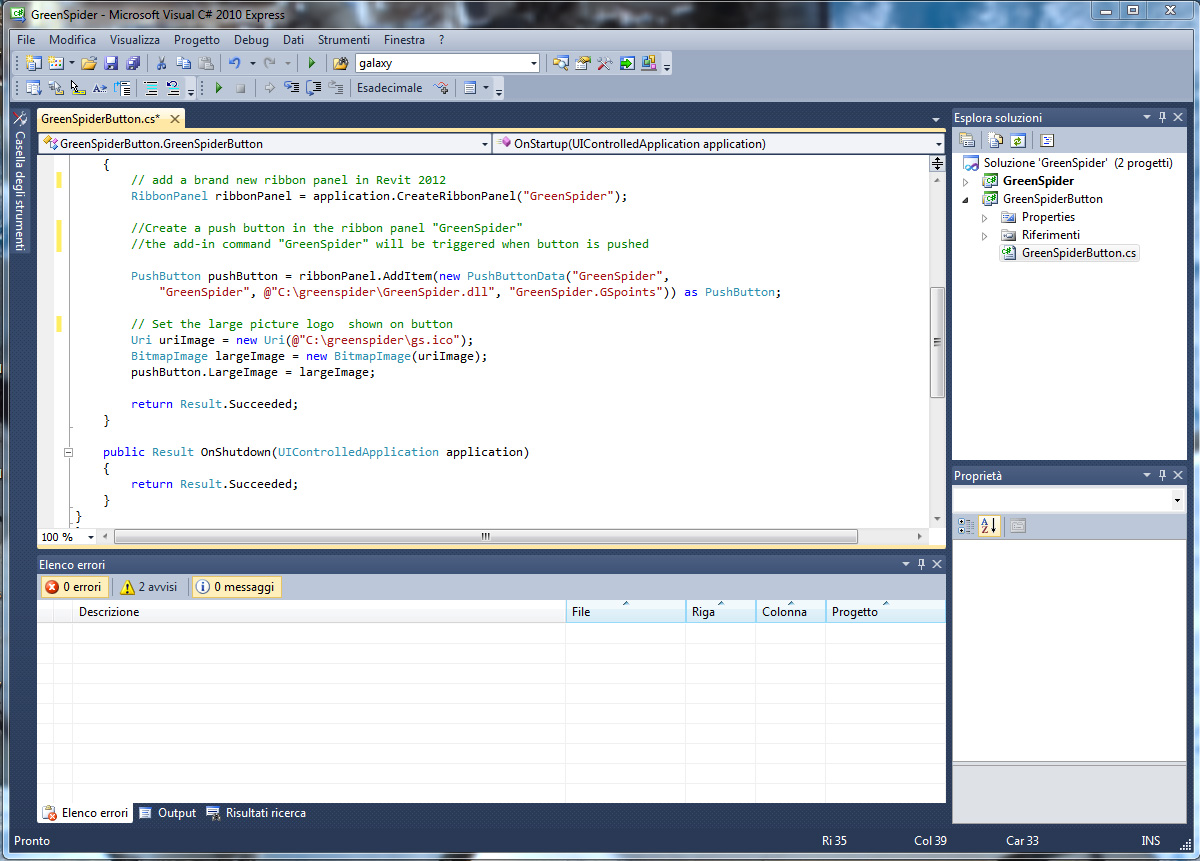Click View Code icon in Esplora soluzioni
This screenshot has height=861, width=1200.
[x=1046, y=141]
